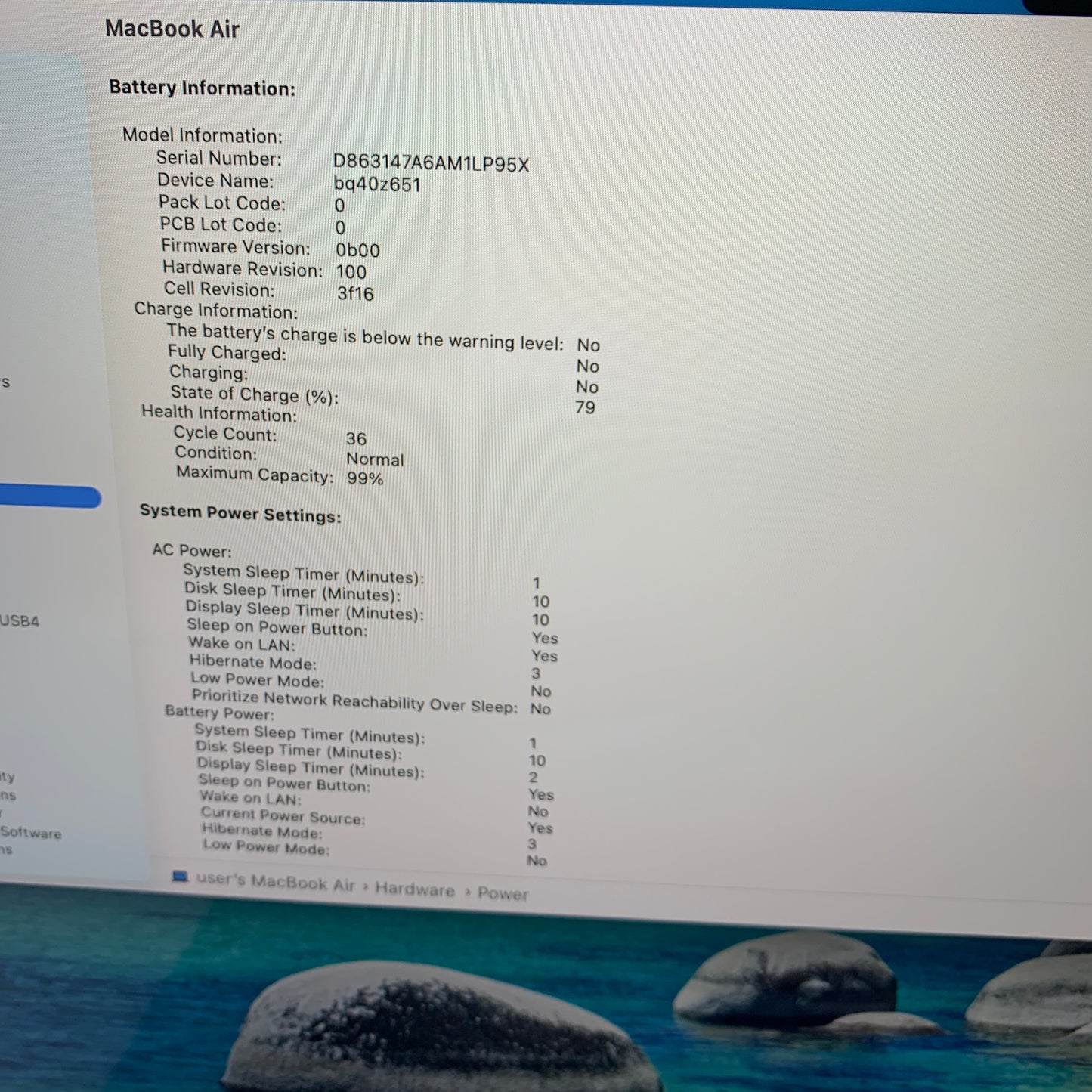Click the Pack Lot Code value 0
The height and width of the screenshot is (1092, 1092).
point(339,206)
